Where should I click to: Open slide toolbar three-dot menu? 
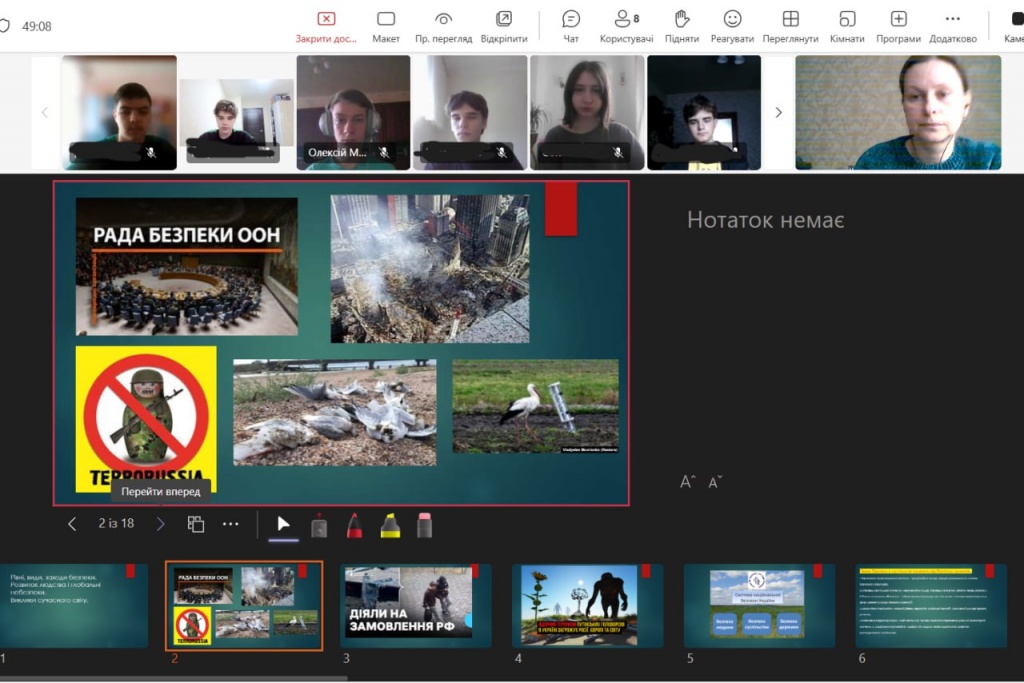click(x=231, y=524)
